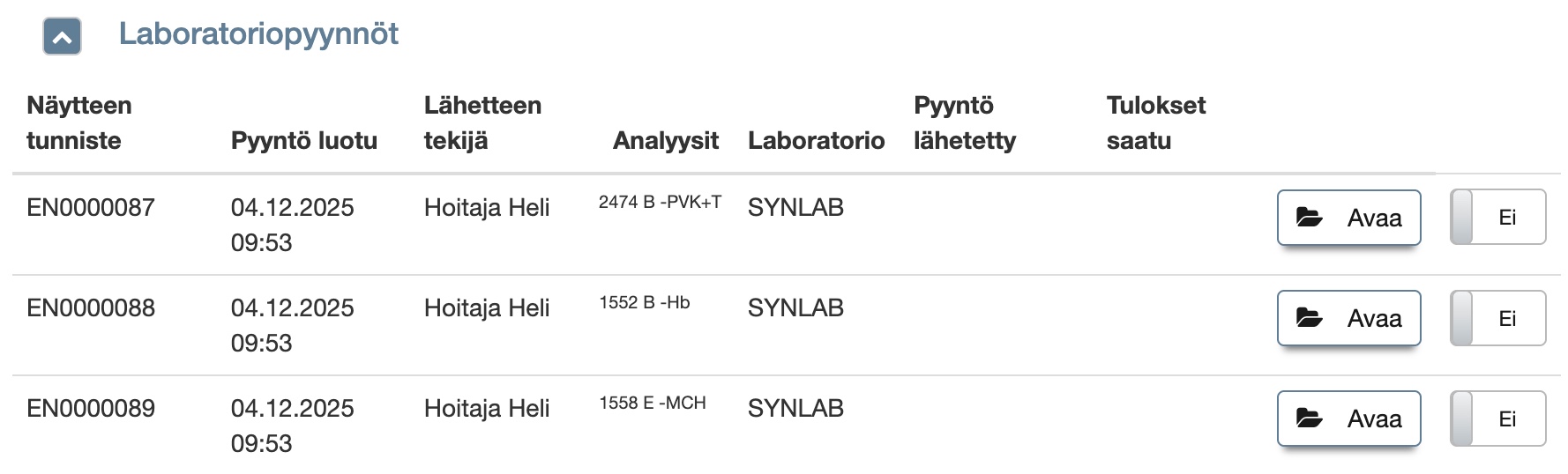Click the Näytteen tunniste column header

pos(79,122)
